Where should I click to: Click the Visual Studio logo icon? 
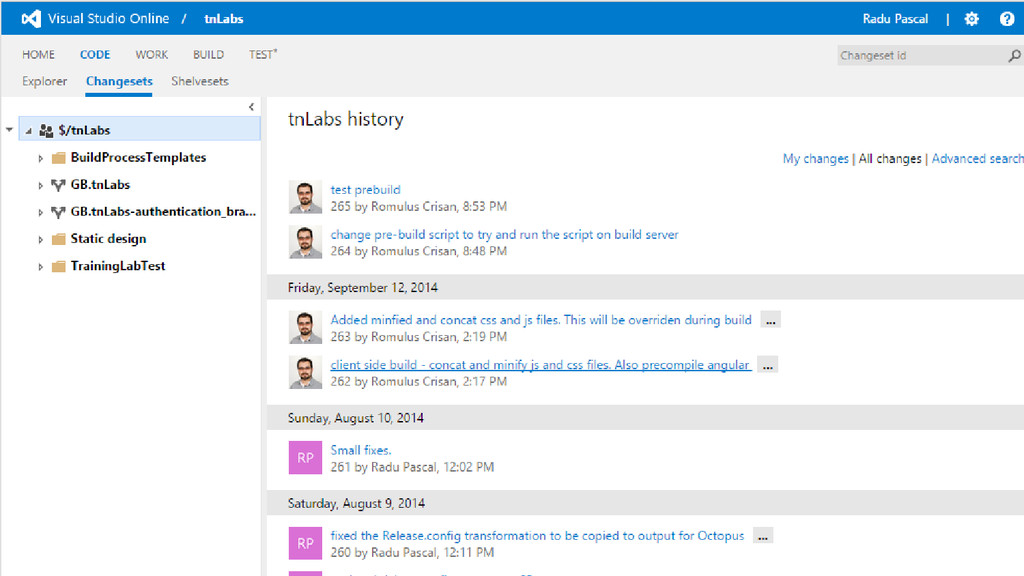tap(31, 19)
